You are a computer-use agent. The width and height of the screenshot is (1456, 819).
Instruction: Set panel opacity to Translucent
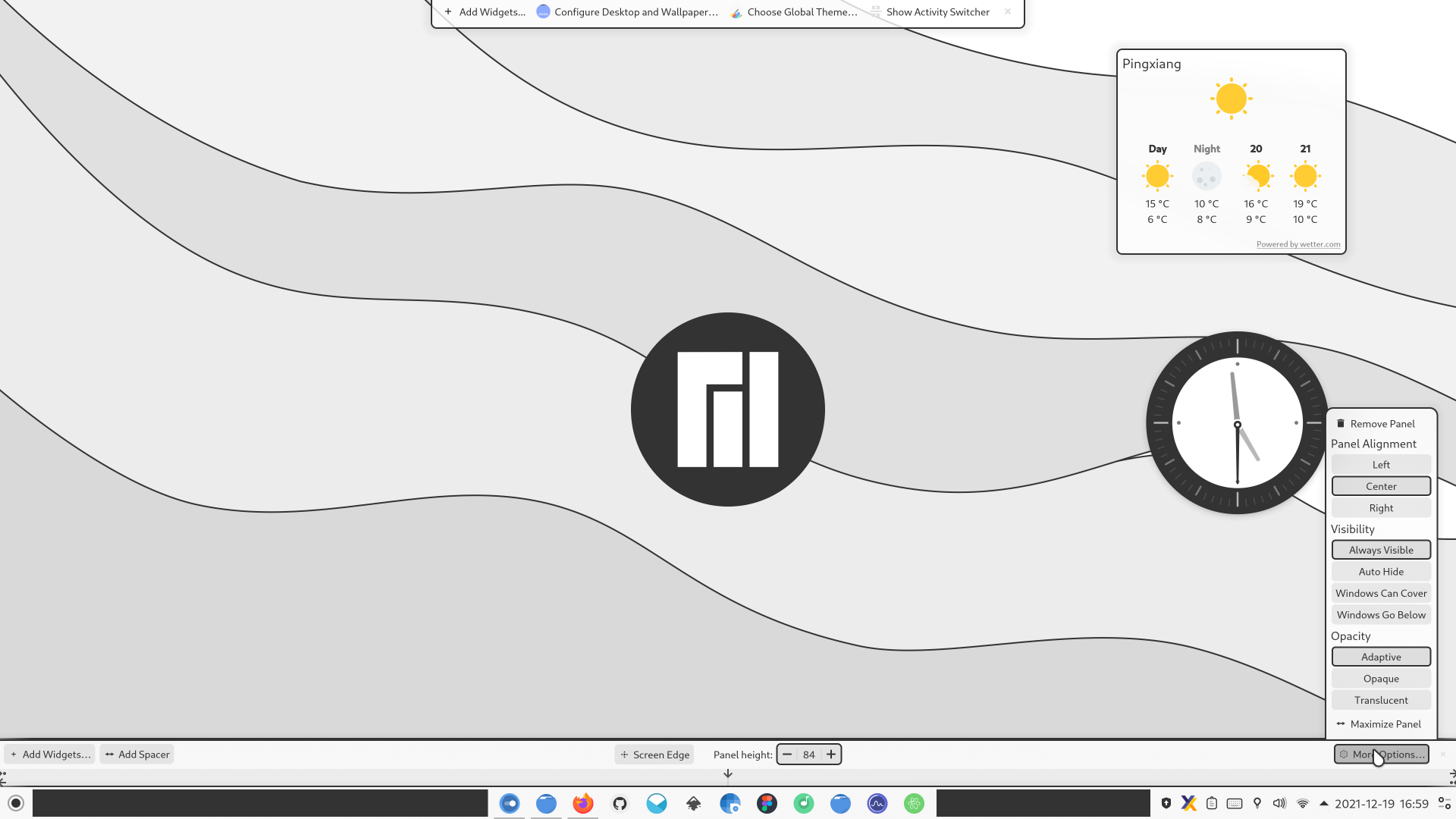pos(1381,700)
